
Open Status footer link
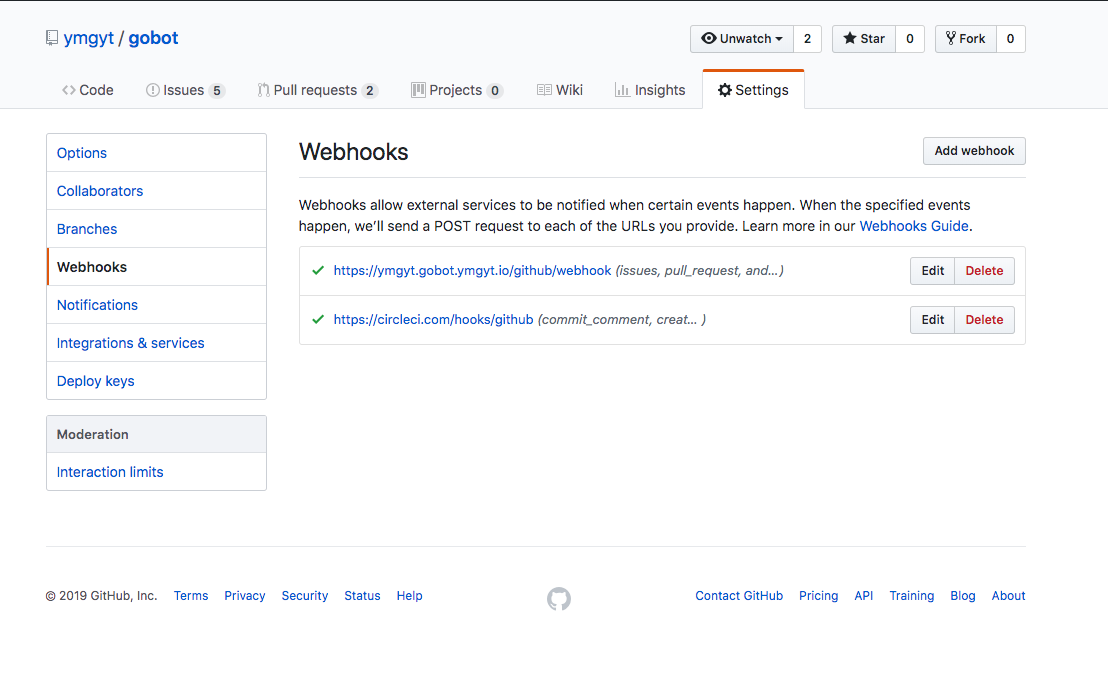pos(362,596)
